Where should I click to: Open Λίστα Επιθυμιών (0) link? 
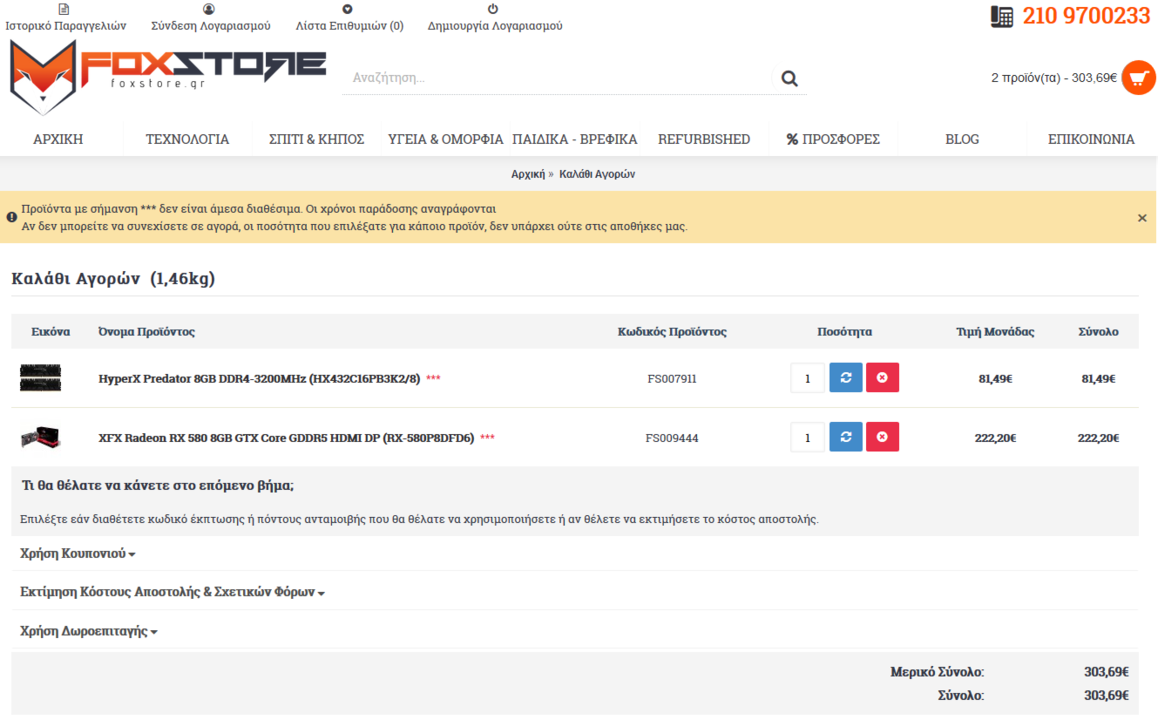click(349, 26)
